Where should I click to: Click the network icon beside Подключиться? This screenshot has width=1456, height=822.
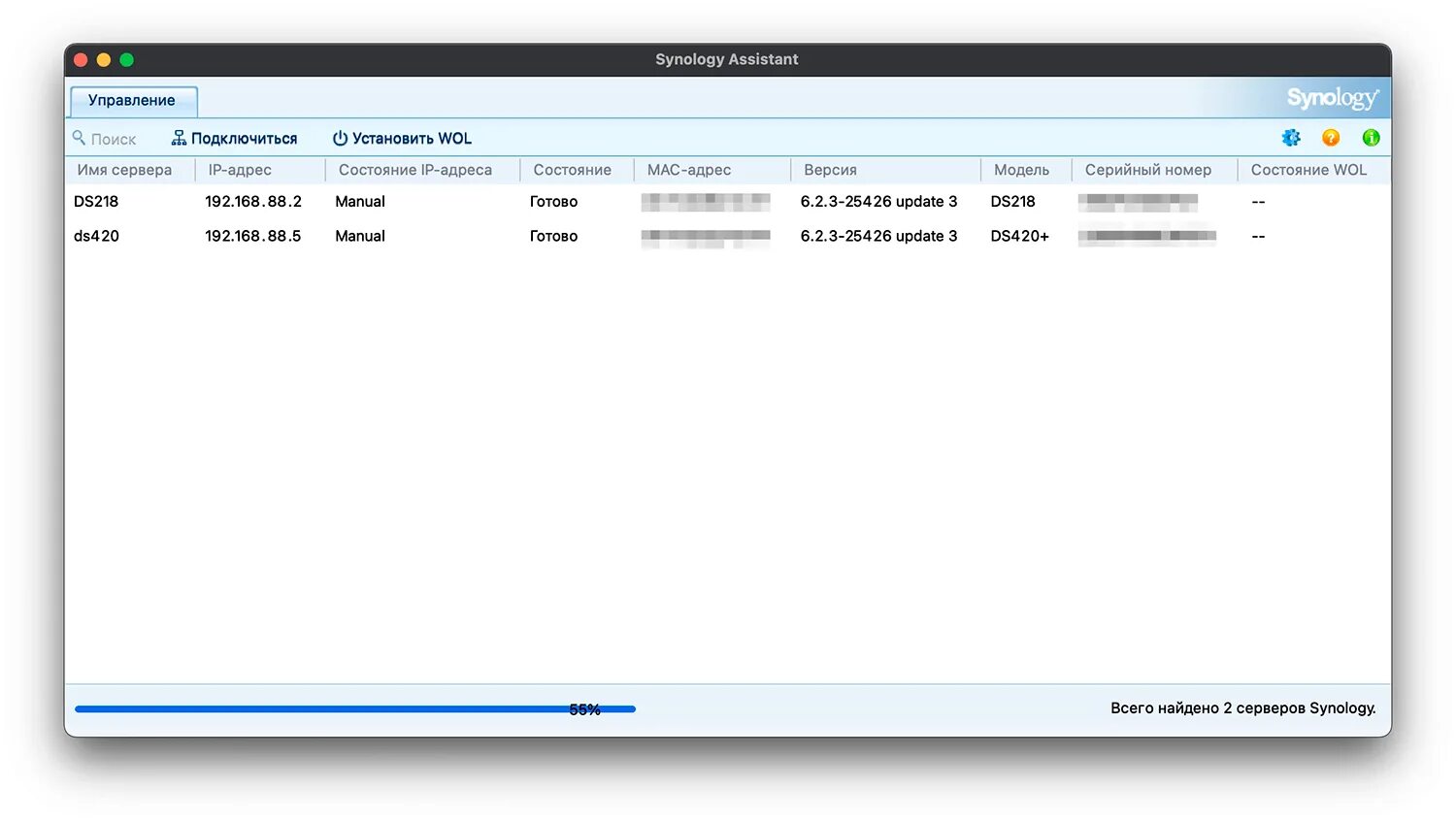(x=179, y=138)
